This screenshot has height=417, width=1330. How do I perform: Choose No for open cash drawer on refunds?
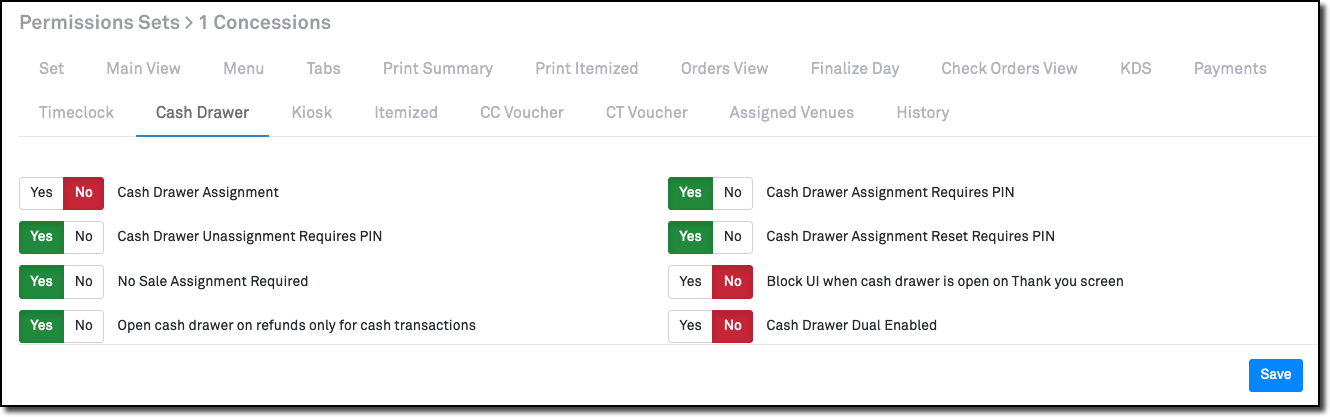pyautogui.click(x=84, y=325)
